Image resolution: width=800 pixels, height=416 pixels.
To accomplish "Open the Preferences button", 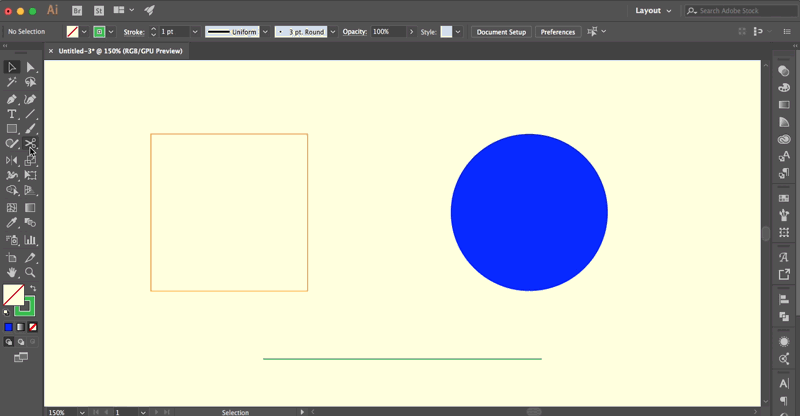I will (557, 32).
